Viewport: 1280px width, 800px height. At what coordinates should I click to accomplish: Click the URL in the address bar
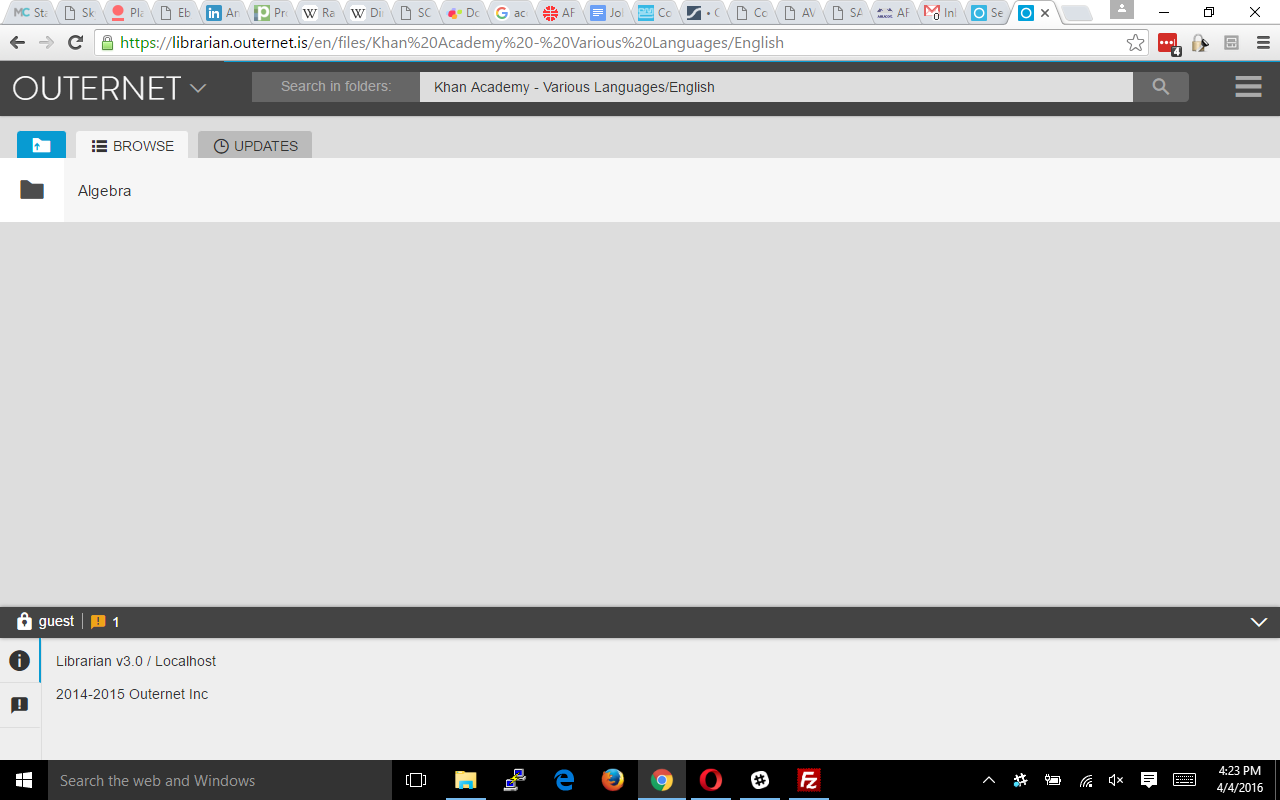452,43
